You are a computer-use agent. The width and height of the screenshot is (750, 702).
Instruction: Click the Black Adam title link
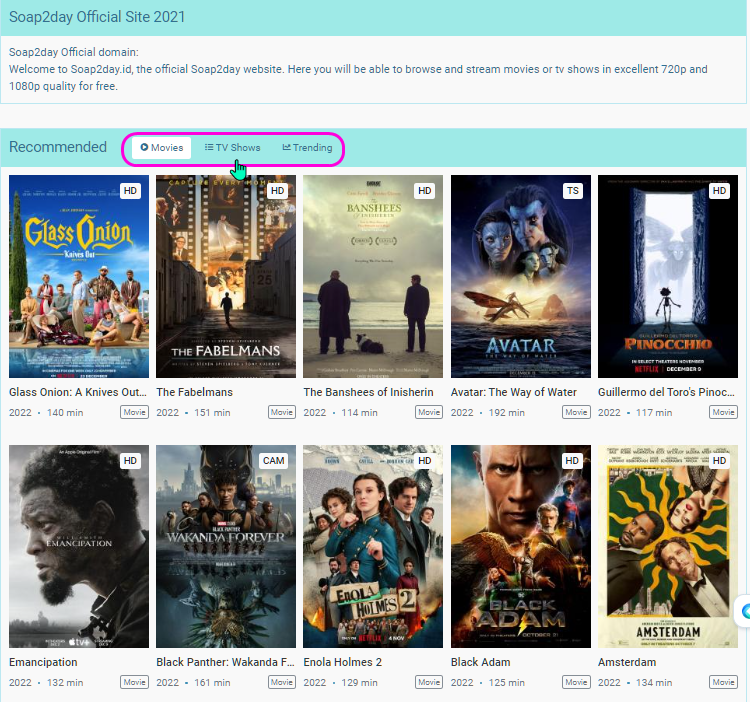(x=481, y=662)
